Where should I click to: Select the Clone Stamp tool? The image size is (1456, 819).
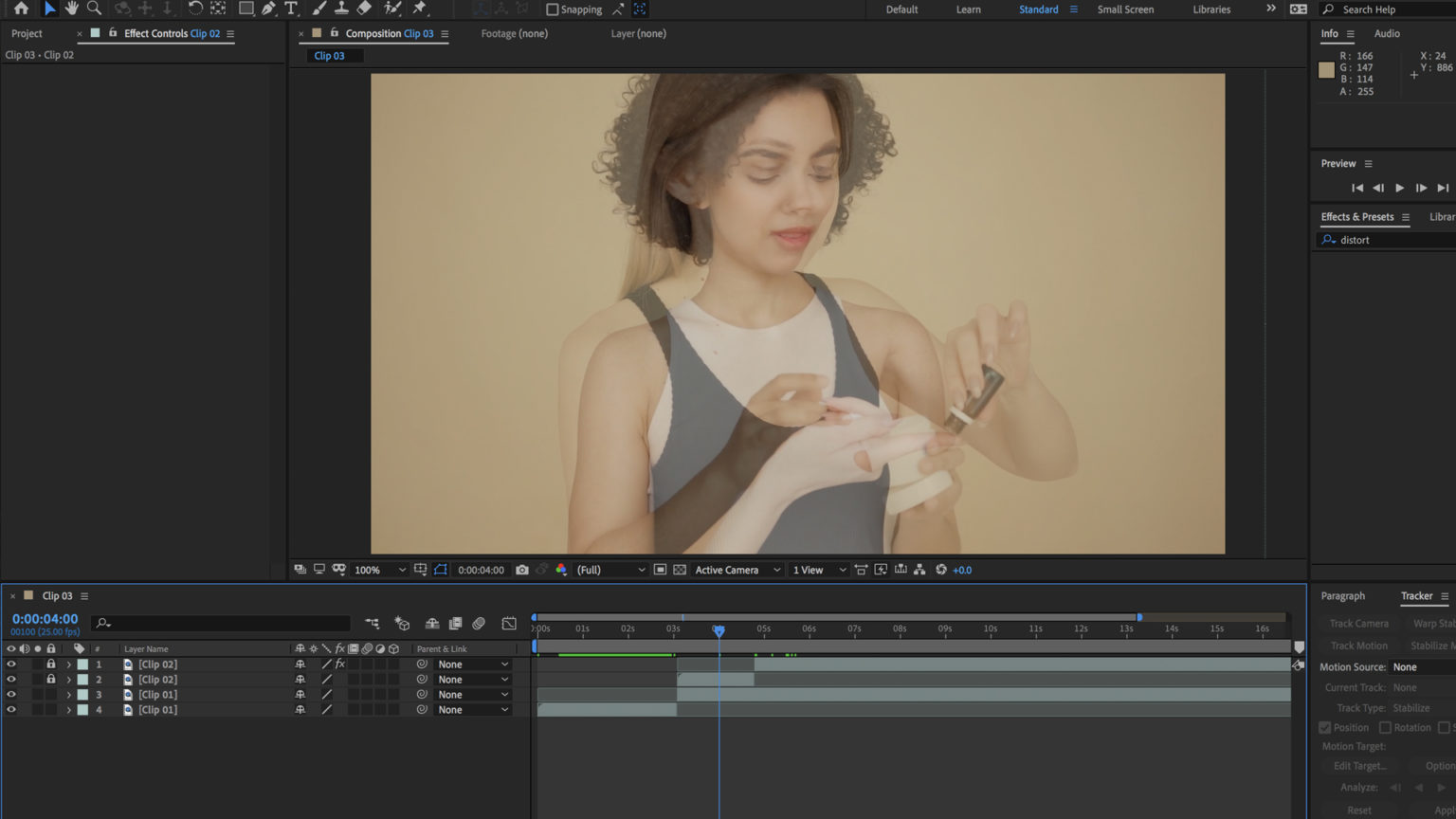(341, 9)
